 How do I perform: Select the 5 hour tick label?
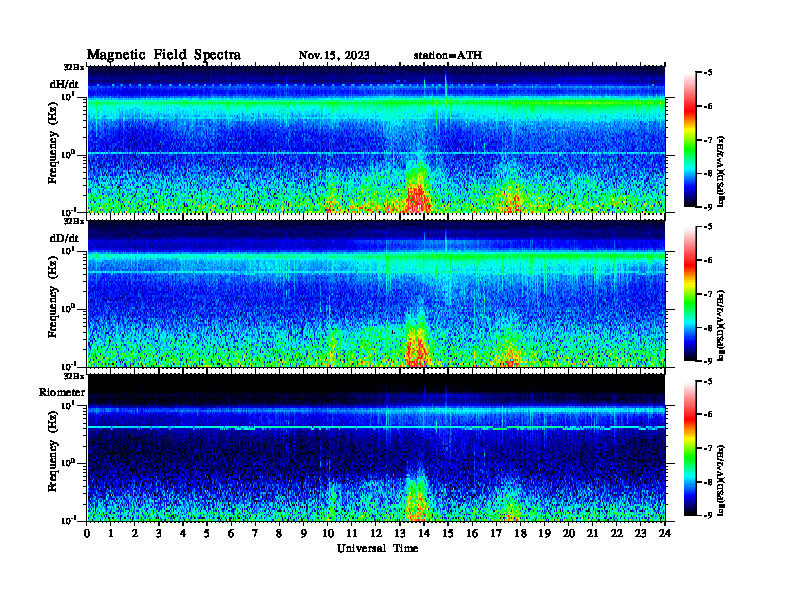click(207, 534)
